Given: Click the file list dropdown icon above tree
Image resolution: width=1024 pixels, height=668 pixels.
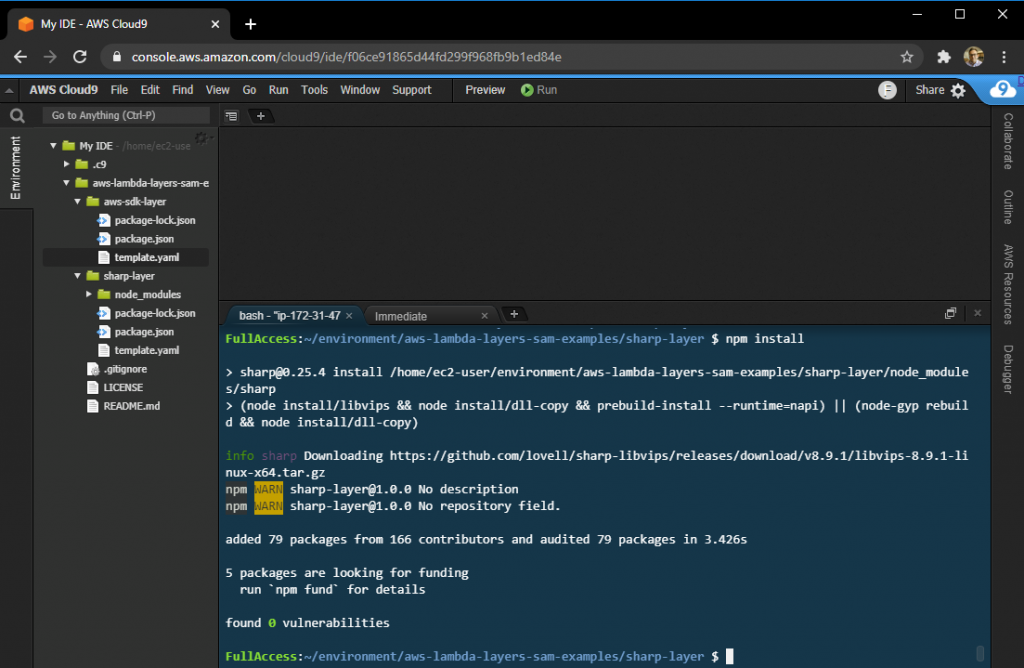Looking at the screenshot, I should [x=231, y=116].
